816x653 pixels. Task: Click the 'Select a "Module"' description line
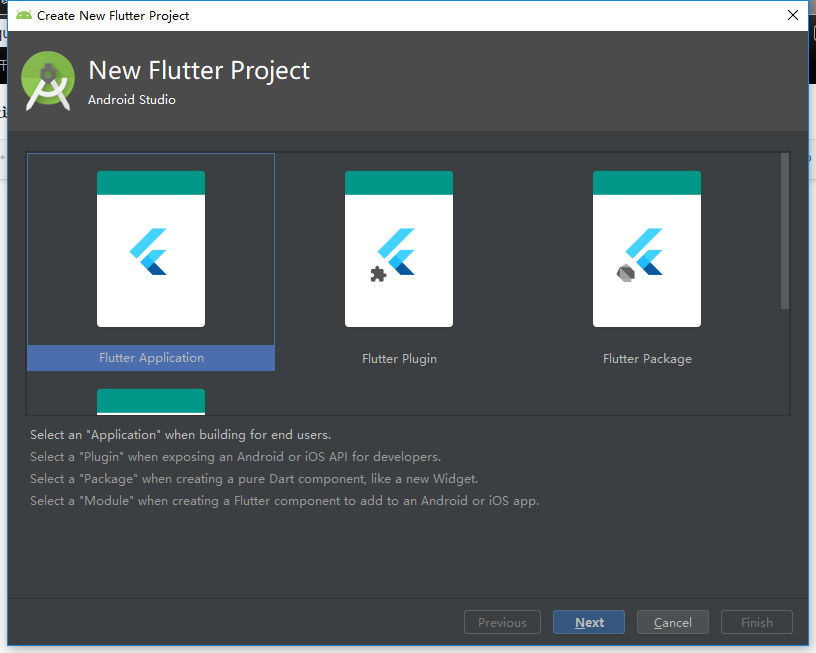click(284, 501)
